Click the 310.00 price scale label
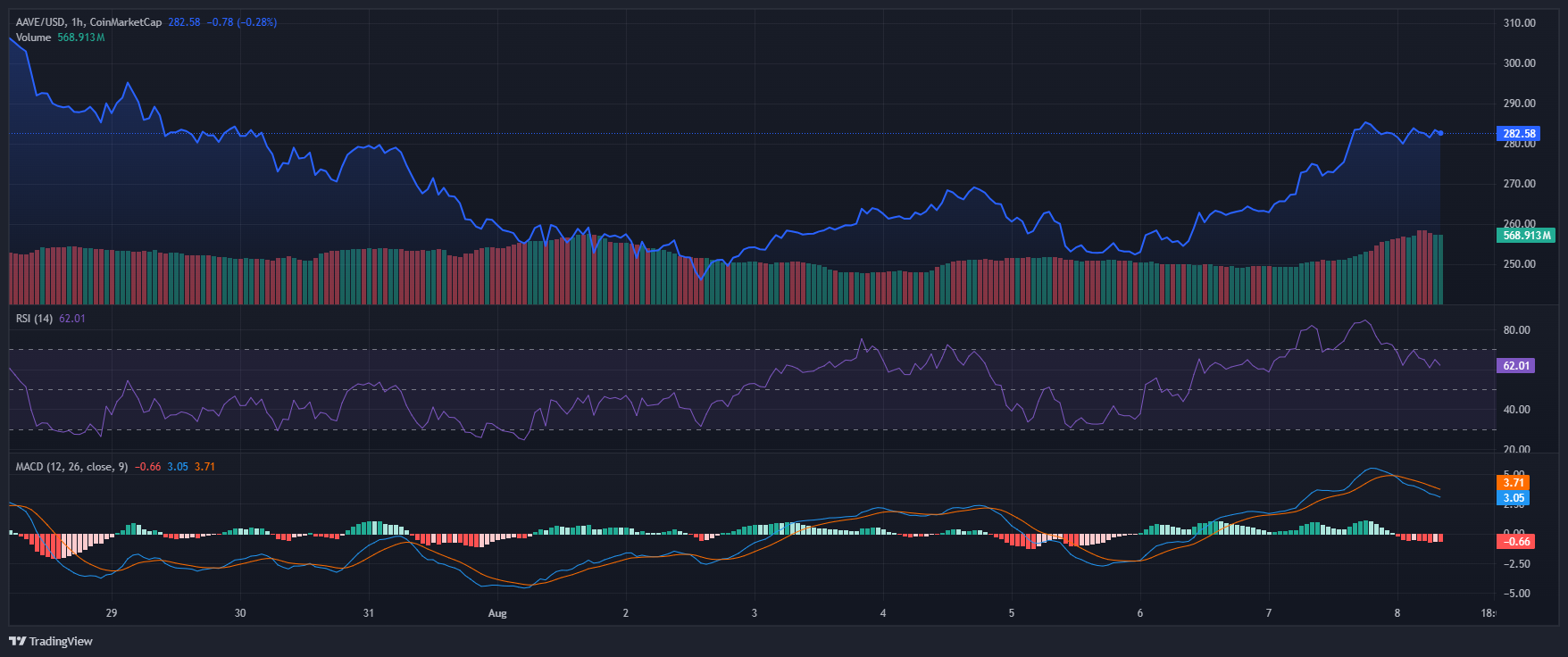The width and height of the screenshot is (1568, 657). [x=1519, y=23]
